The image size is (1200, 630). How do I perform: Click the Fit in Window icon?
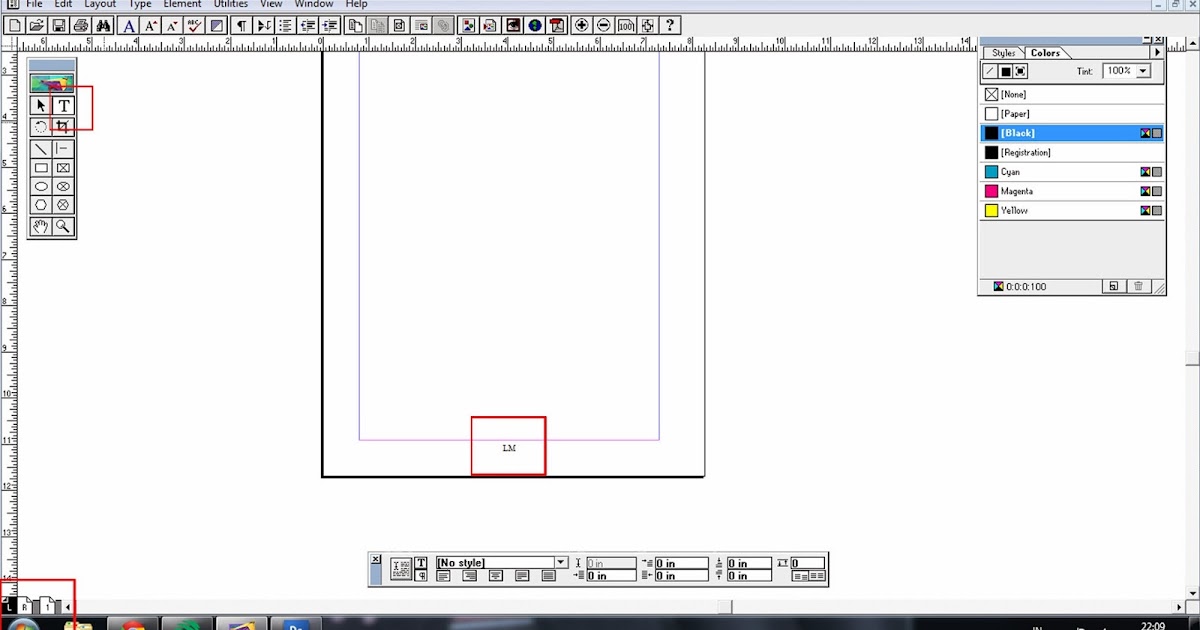(x=647, y=25)
